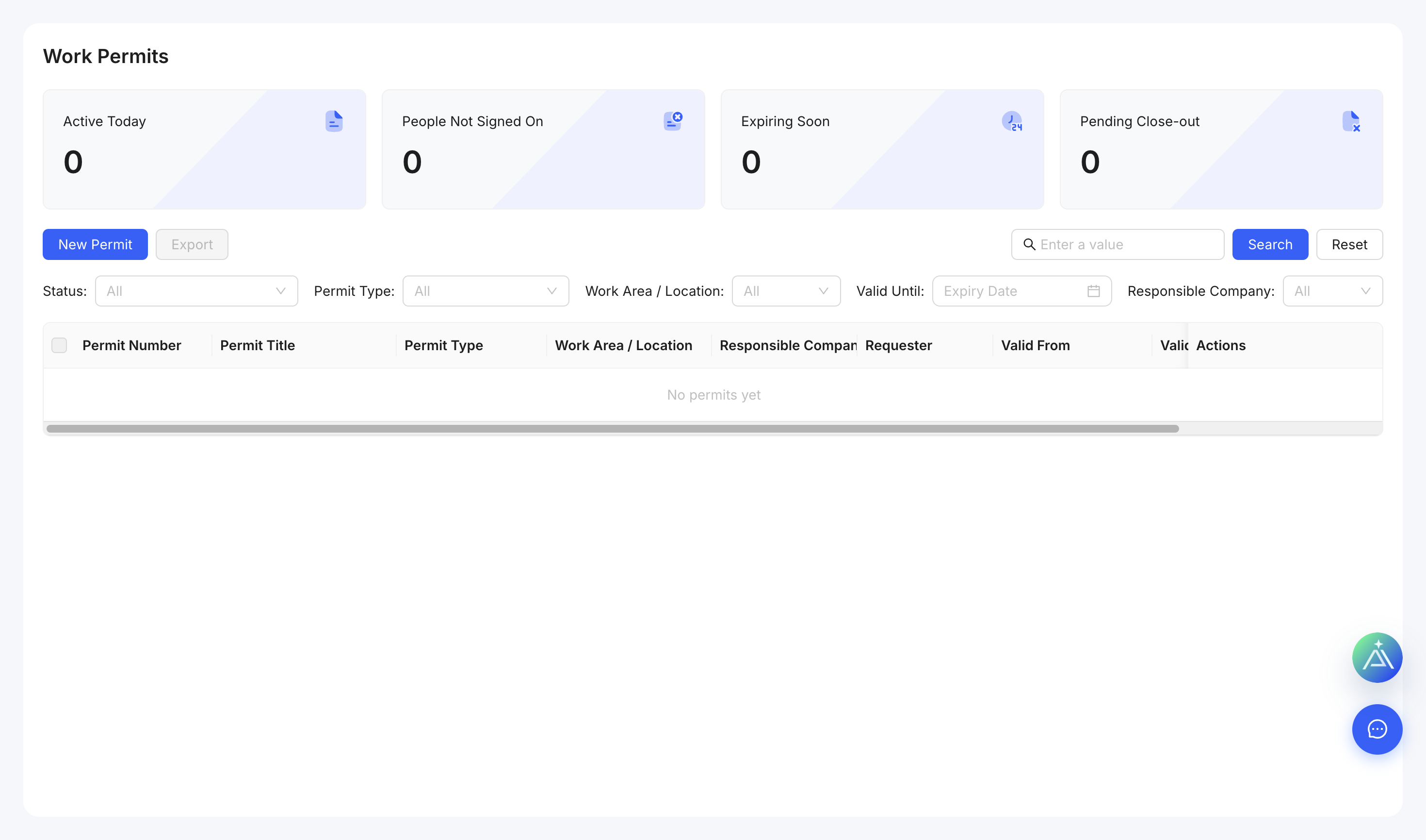Click the Search button
The image size is (1426, 840).
coord(1270,244)
